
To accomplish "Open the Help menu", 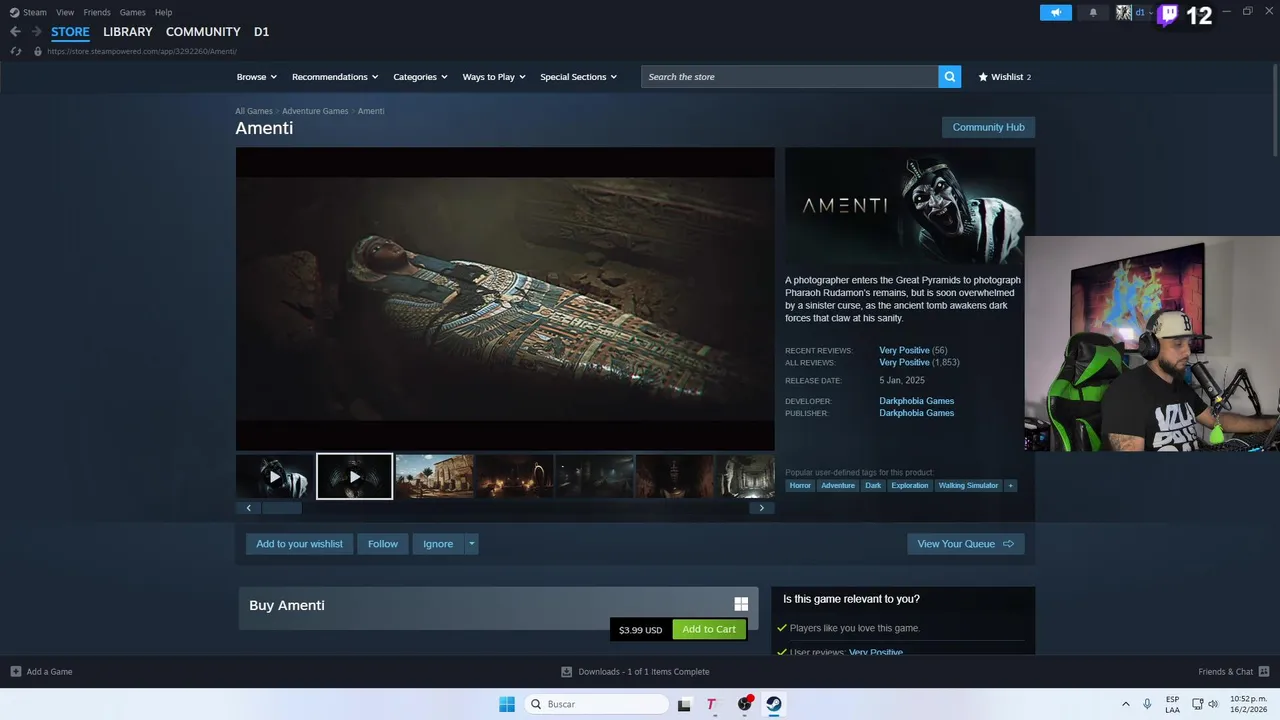I will point(163,12).
